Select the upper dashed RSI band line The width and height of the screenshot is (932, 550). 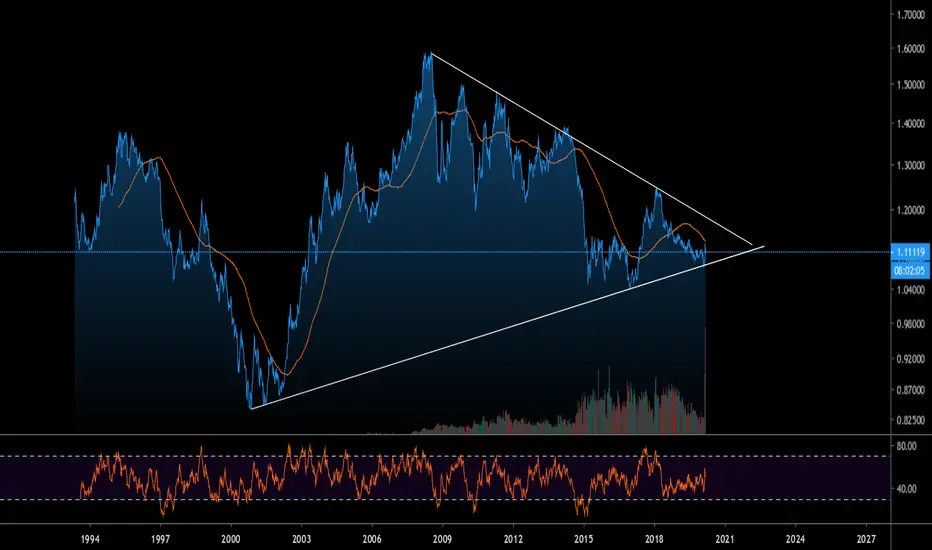pos(446,456)
